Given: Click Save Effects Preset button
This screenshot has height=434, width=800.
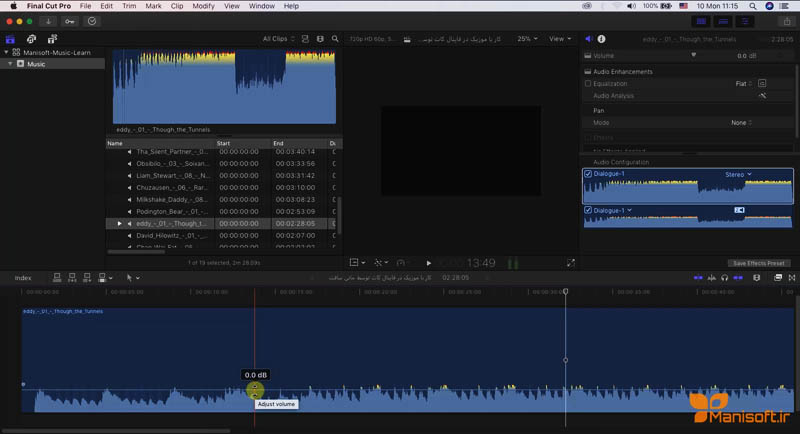Looking at the screenshot, I should point(759,263).
